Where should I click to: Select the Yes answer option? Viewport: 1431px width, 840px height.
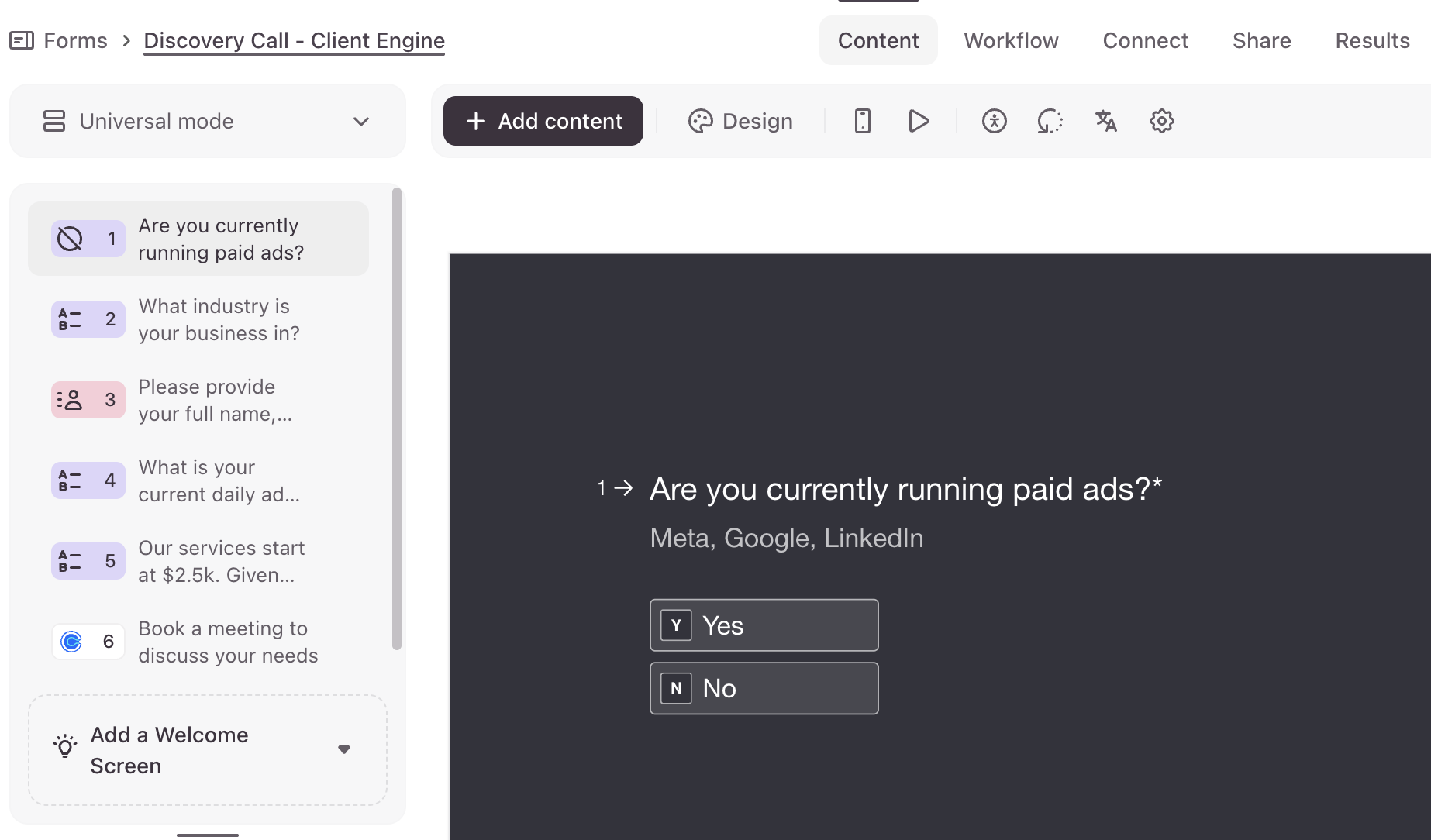[764, 625]
